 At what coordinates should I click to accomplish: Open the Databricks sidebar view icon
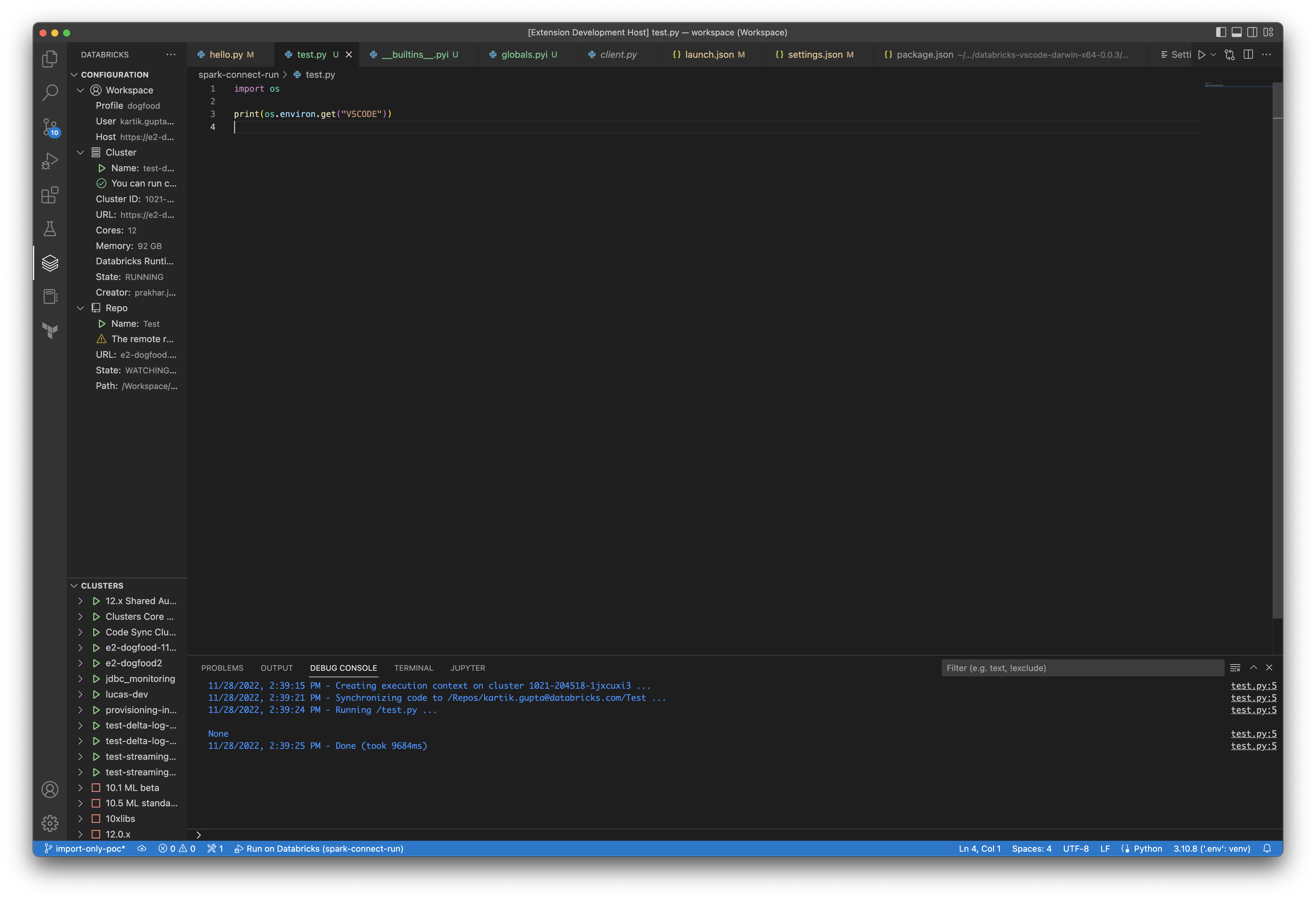tap(50, 263)
